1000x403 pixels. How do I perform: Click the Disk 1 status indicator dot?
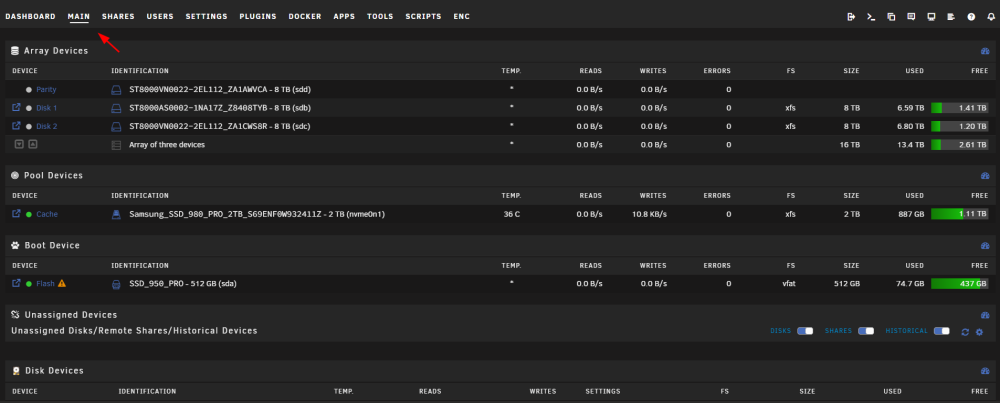point(29,108)
